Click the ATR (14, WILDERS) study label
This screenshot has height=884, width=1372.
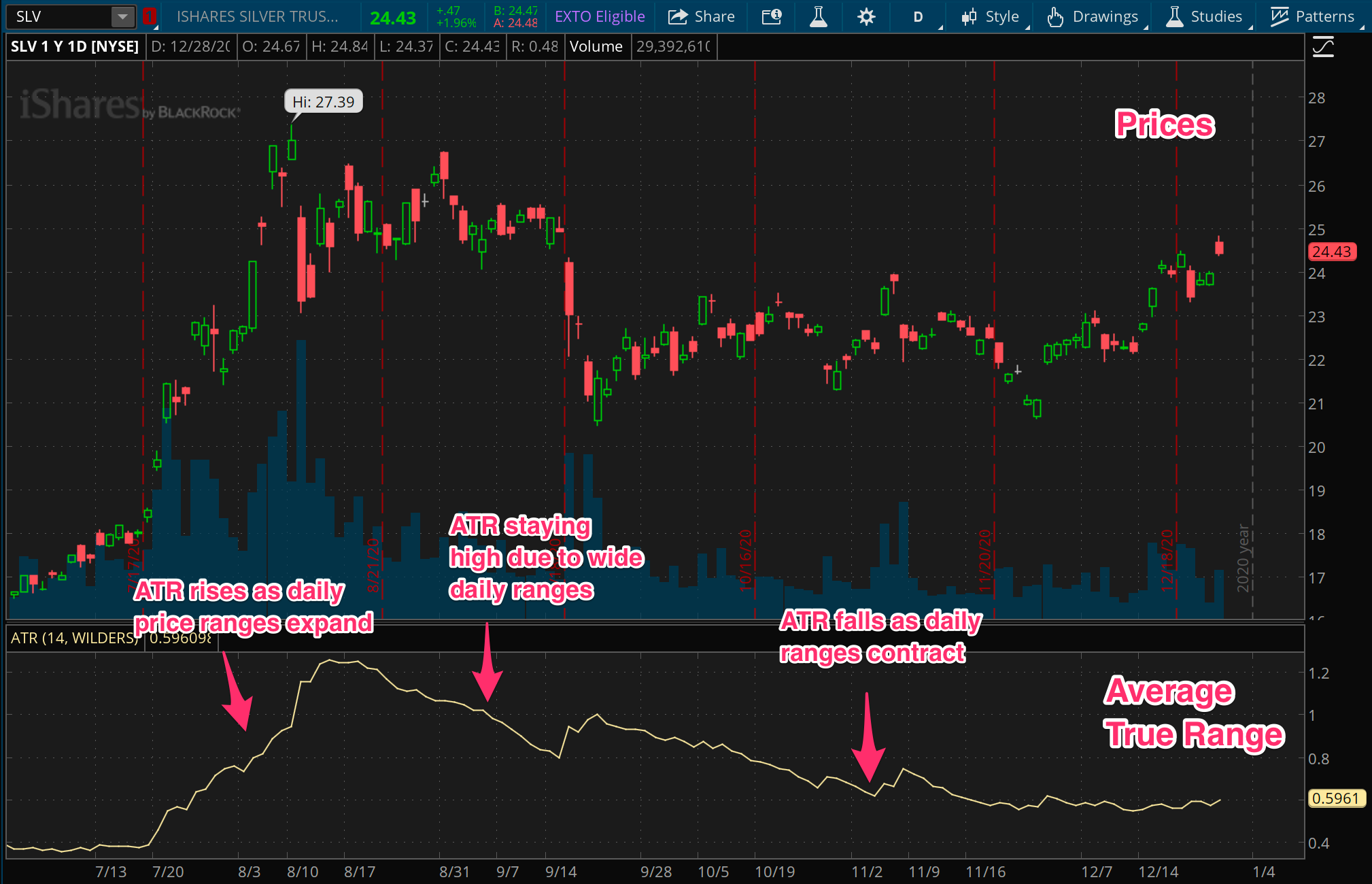tap(75, 638)
